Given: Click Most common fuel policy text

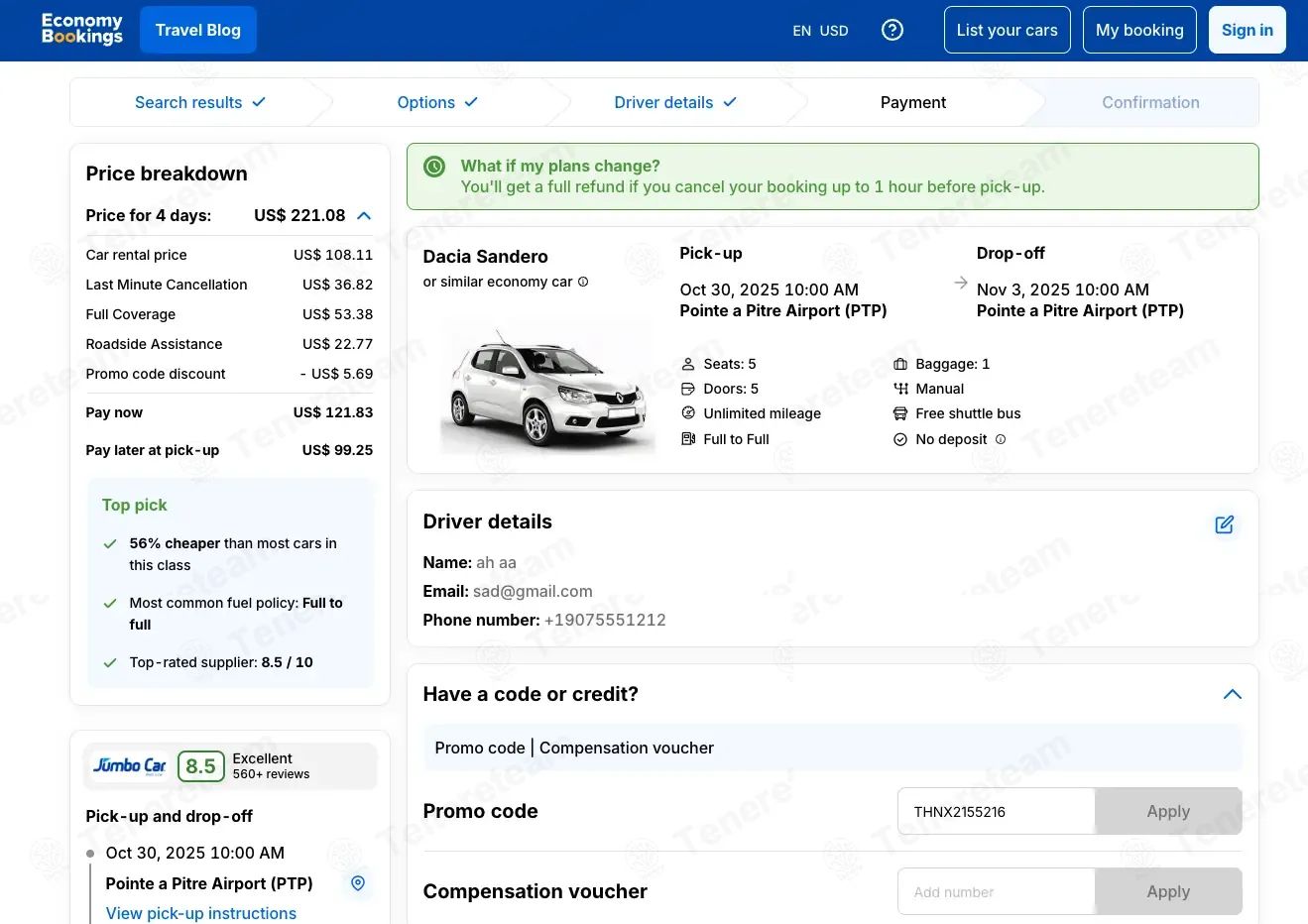Looking at the screenshot, I should tap(236, 614).
